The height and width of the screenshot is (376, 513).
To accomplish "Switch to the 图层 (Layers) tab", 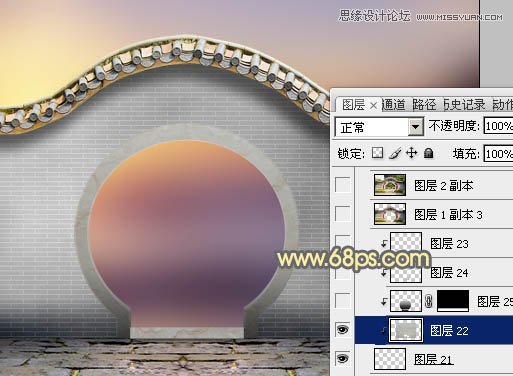I will [x=353, y=105].
